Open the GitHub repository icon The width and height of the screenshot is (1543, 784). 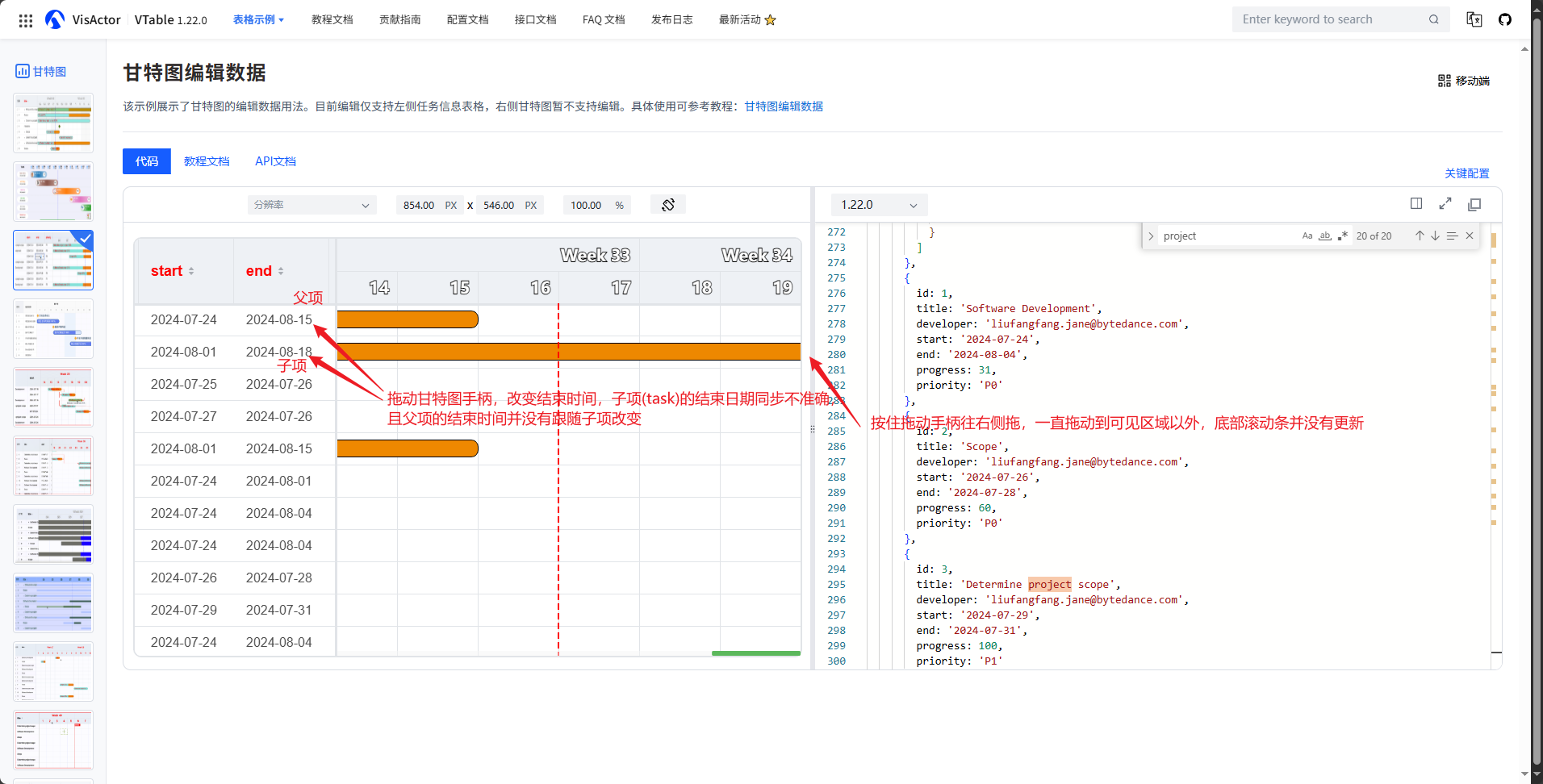coord(1505,19)
